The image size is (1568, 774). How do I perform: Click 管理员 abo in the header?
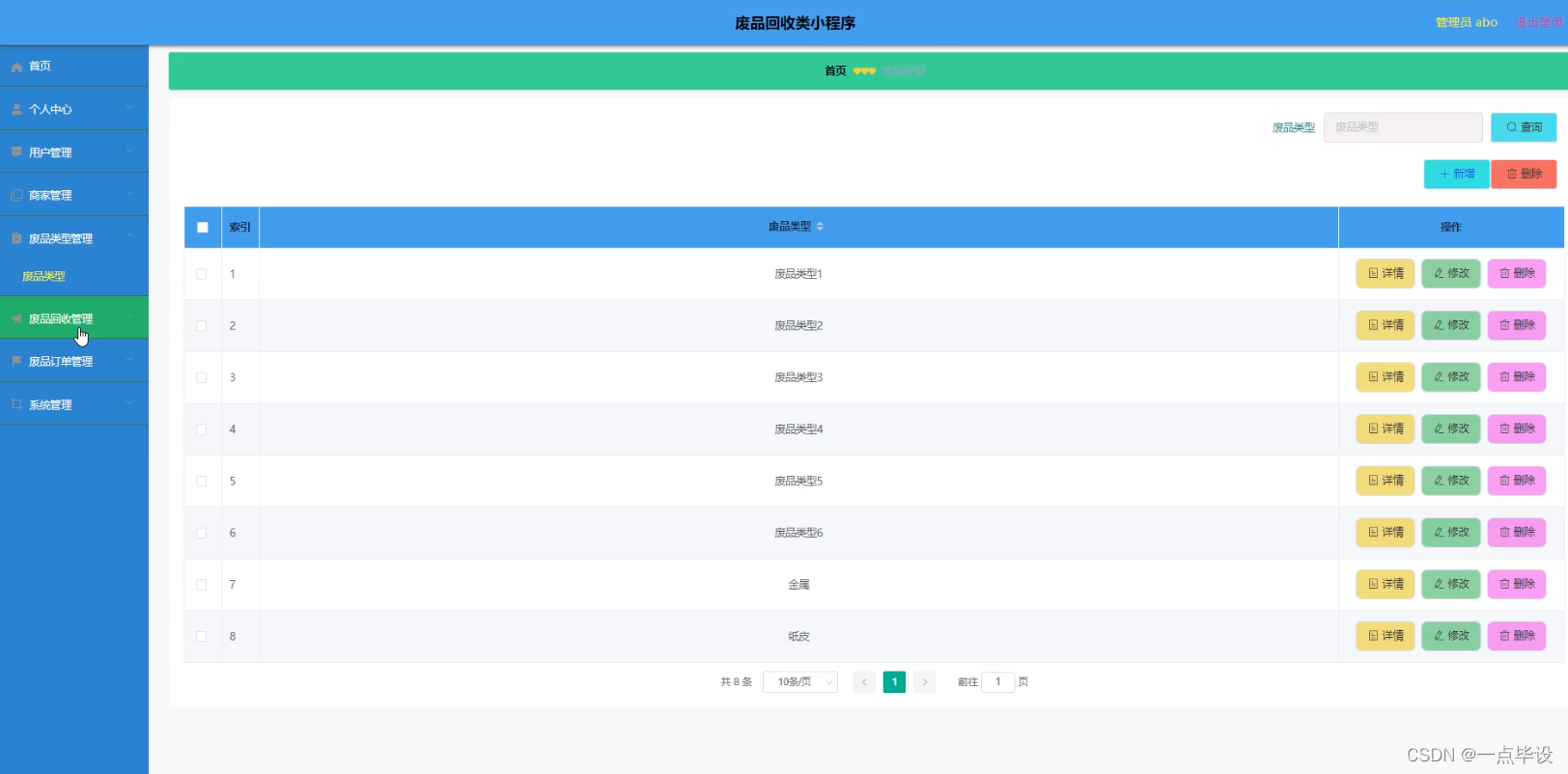[1467, 22]
